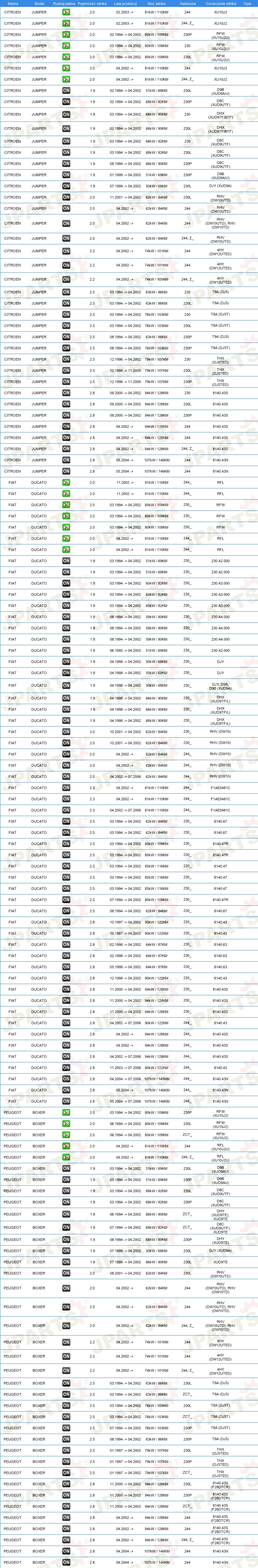The height and width of the screenshot is (1568, 258).
Task: Click the '06.1995 -> 04.2002' cell in the Fiat Ducato row
Action: coord(125,651)
